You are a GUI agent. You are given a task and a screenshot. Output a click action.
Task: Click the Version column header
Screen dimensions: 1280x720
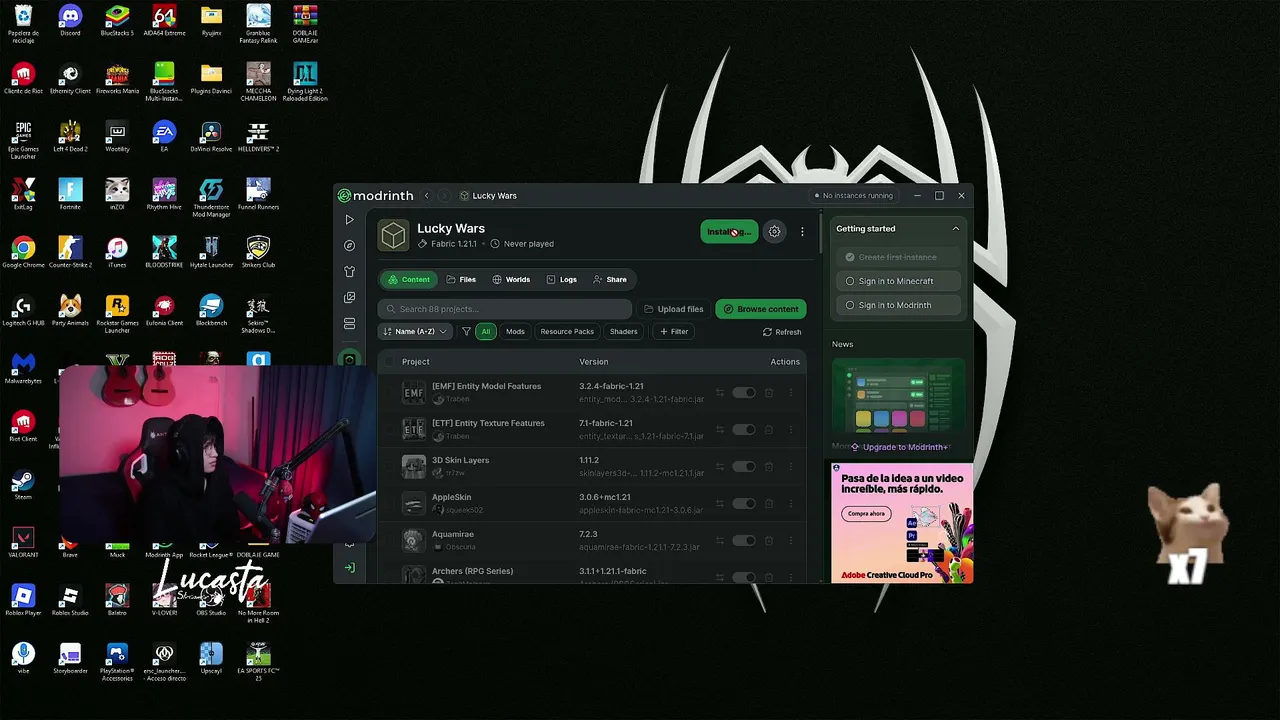[x=593, y=362]
